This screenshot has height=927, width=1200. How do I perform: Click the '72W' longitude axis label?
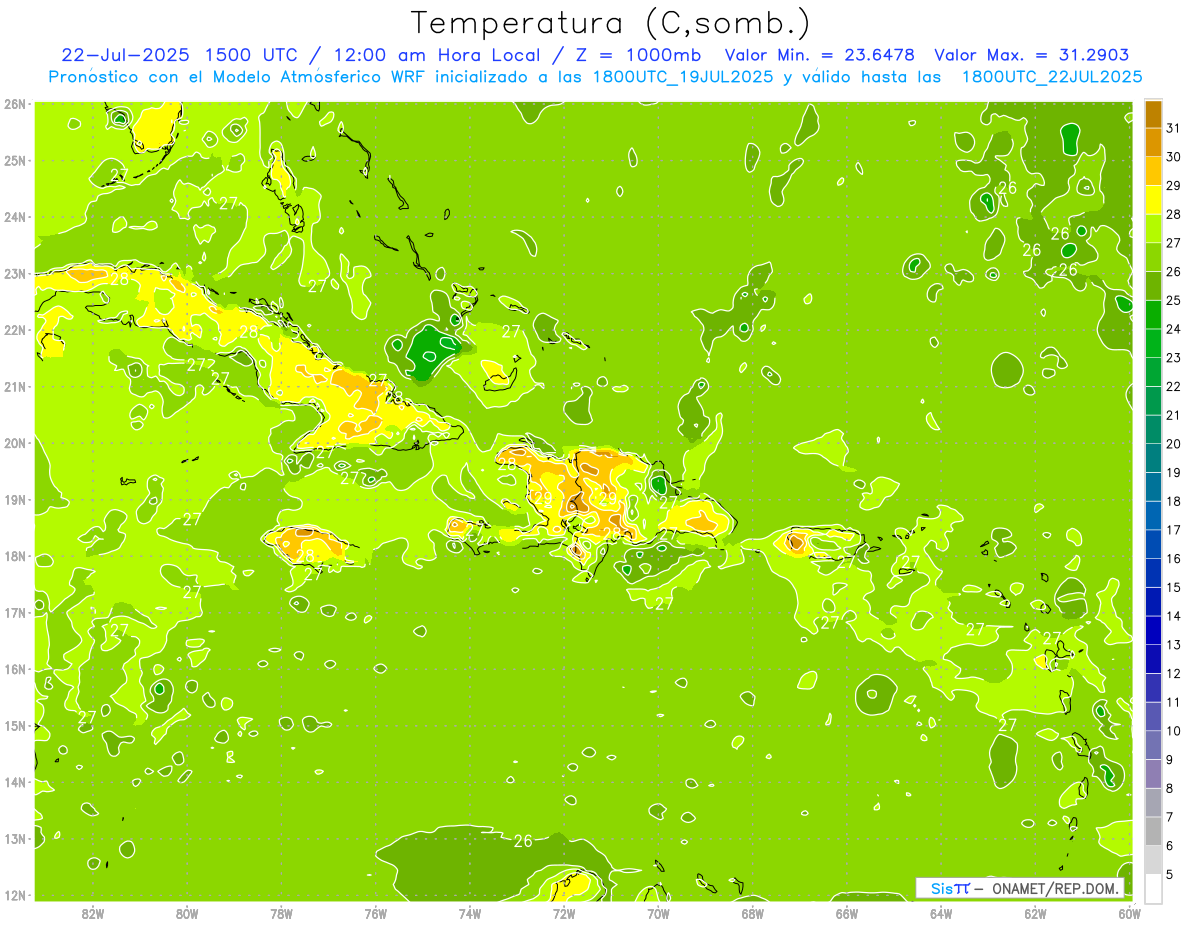tap(564, 913)
